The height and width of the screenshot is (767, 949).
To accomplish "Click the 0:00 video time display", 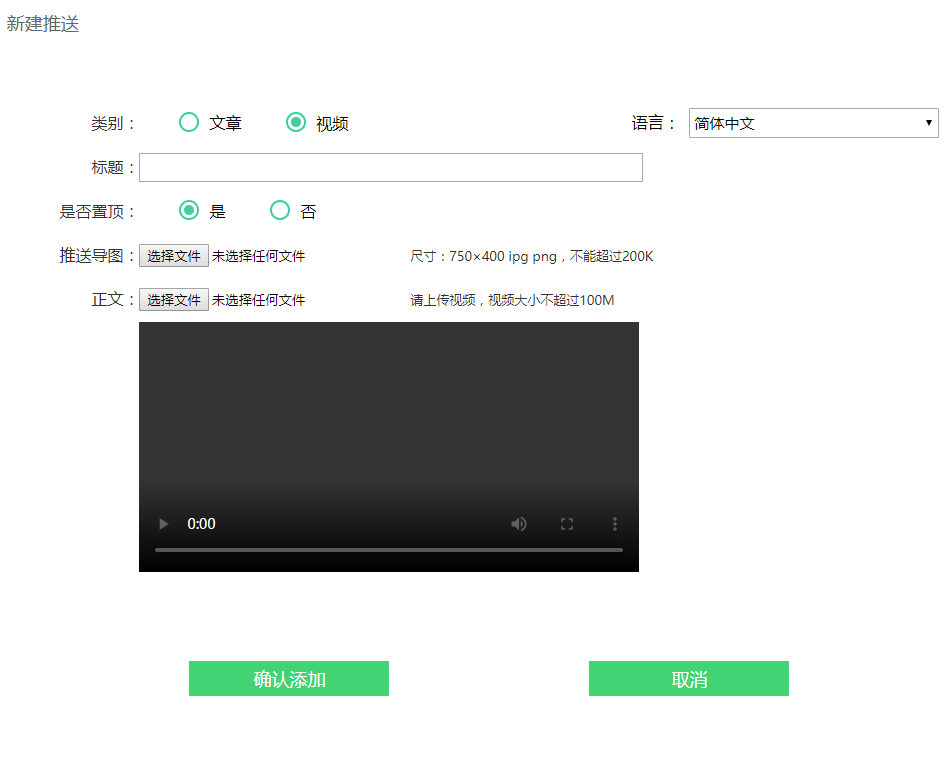I will pos(202,524).
